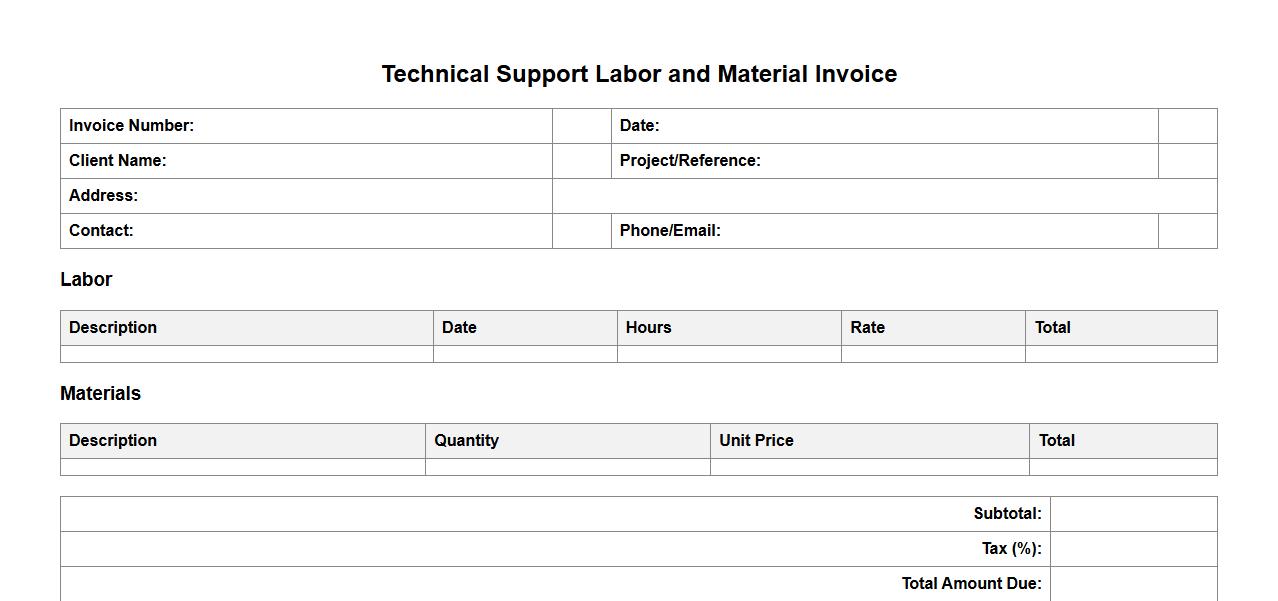Click the empty cell after Phone/Email
The height and width of the screenshot is (601, 1278).
1187,231
